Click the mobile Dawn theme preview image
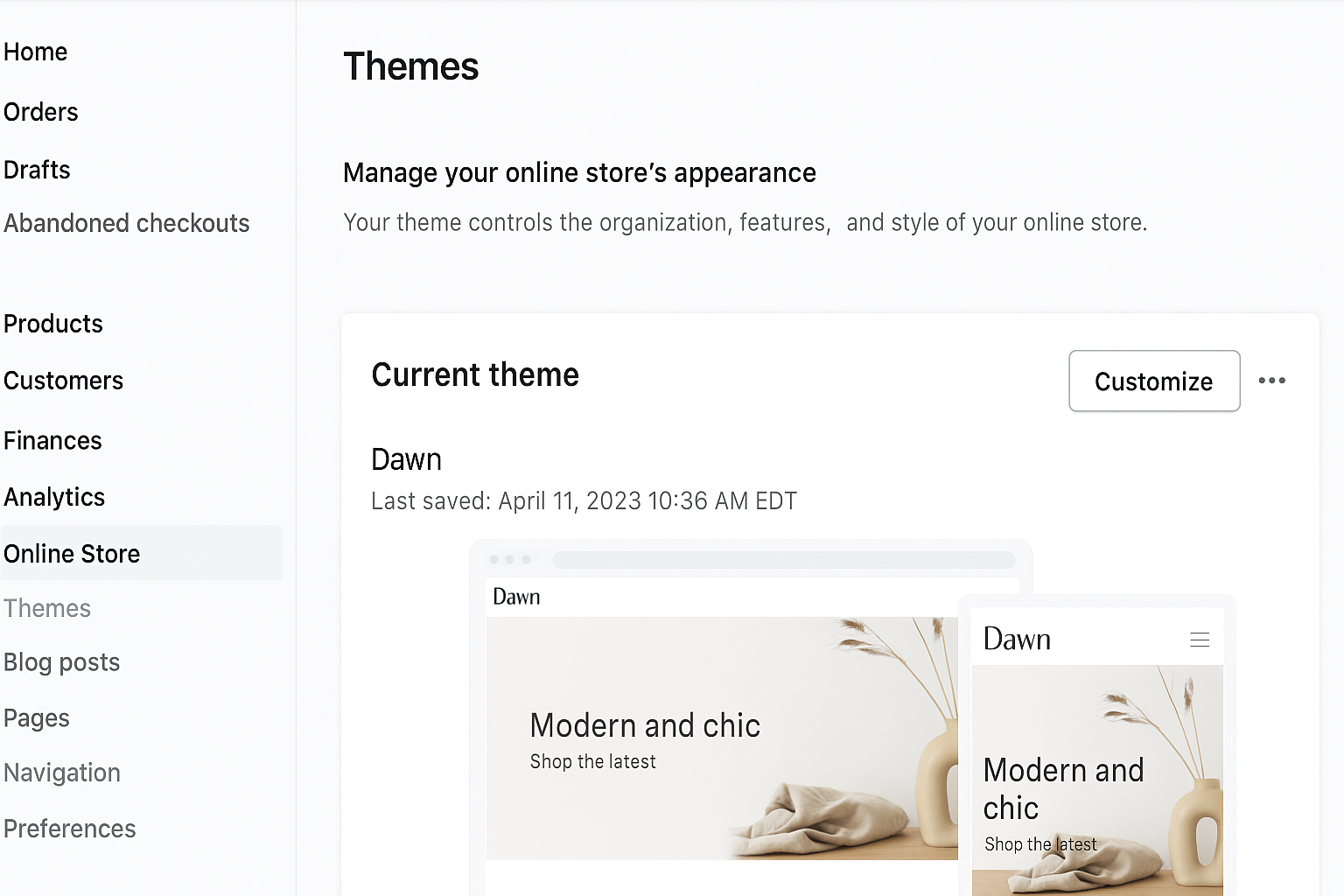The image size is (1344, 896). 1097,780
